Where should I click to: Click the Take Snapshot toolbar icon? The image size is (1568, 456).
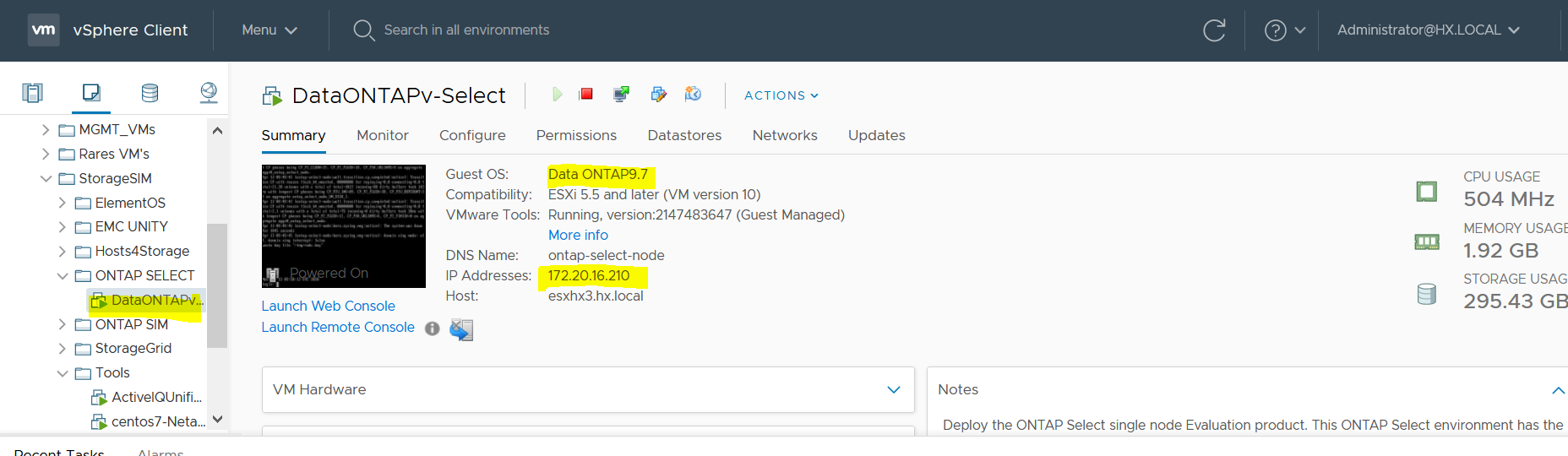tap(693, 94)
